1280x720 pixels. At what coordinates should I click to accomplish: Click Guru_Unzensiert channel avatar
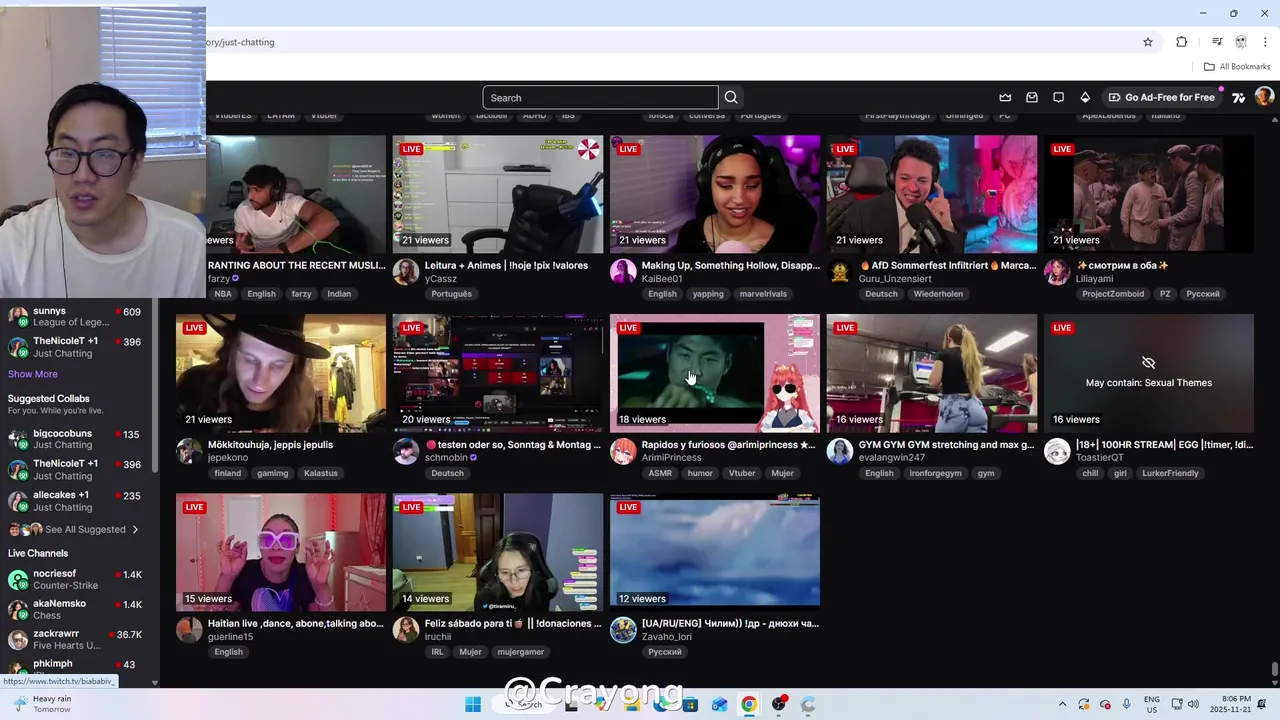pyautogui.click(x=840, y=272)
